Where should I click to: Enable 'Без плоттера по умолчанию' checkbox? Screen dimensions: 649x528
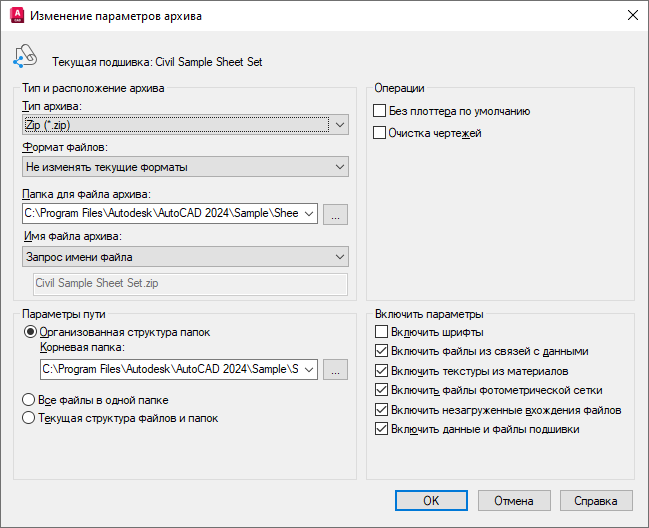click(380, 111)
